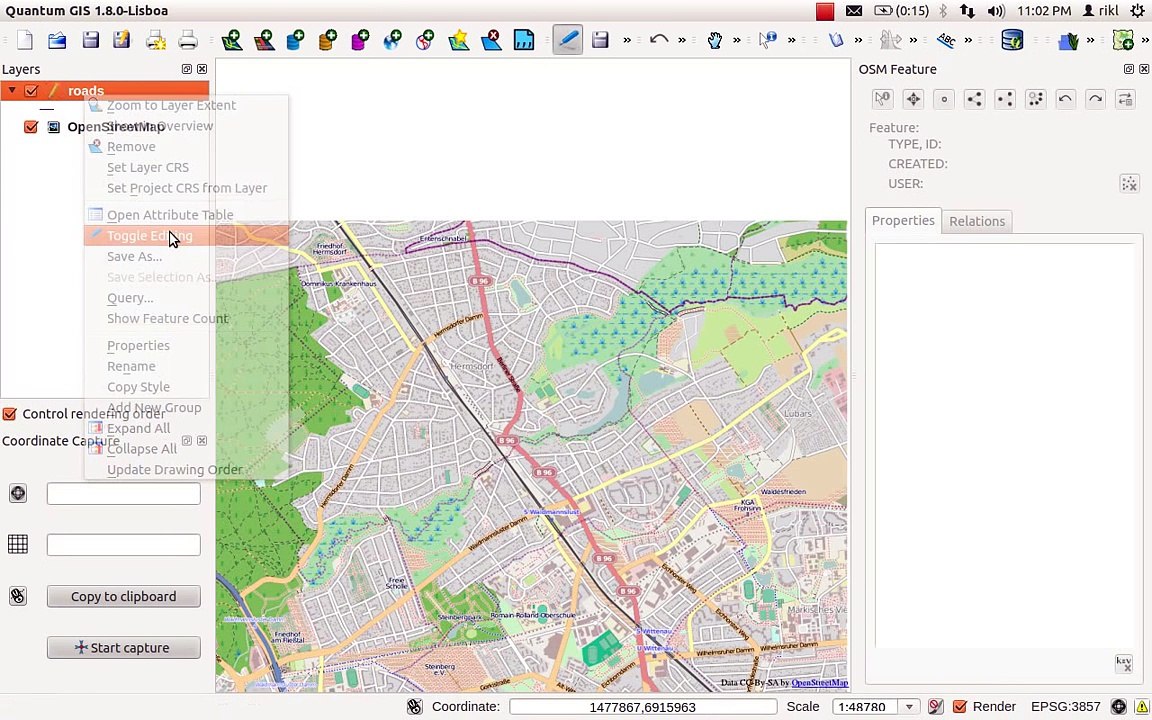The image size is (1152, 720).
Task: Click the Copy to clipboard button
Action: click(x=123, y=597)
